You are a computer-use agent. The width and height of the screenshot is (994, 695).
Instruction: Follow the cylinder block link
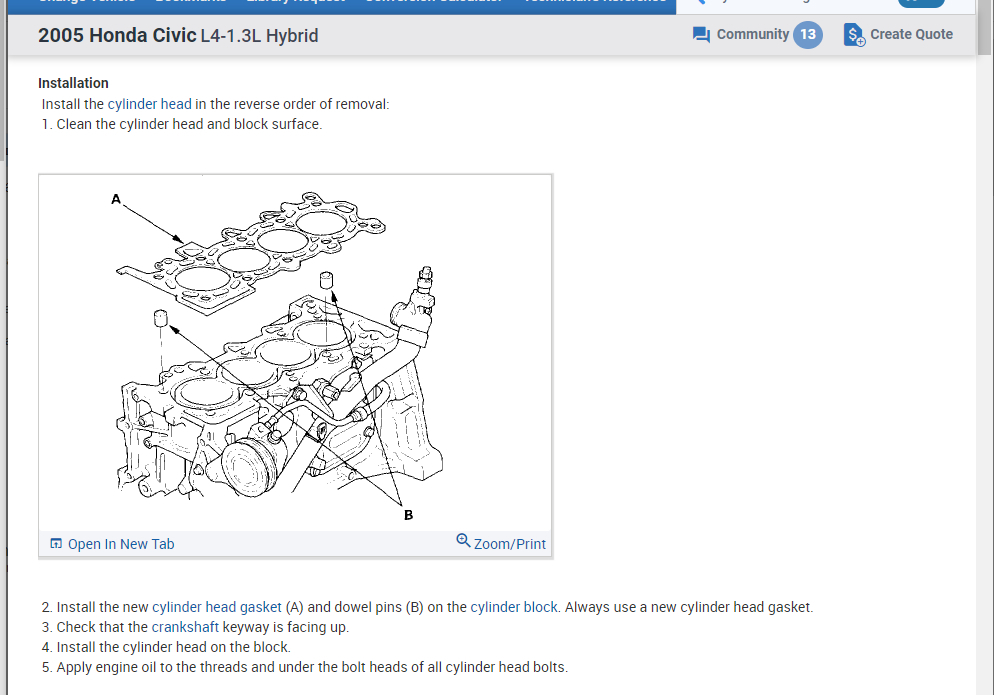coord(513,607)
